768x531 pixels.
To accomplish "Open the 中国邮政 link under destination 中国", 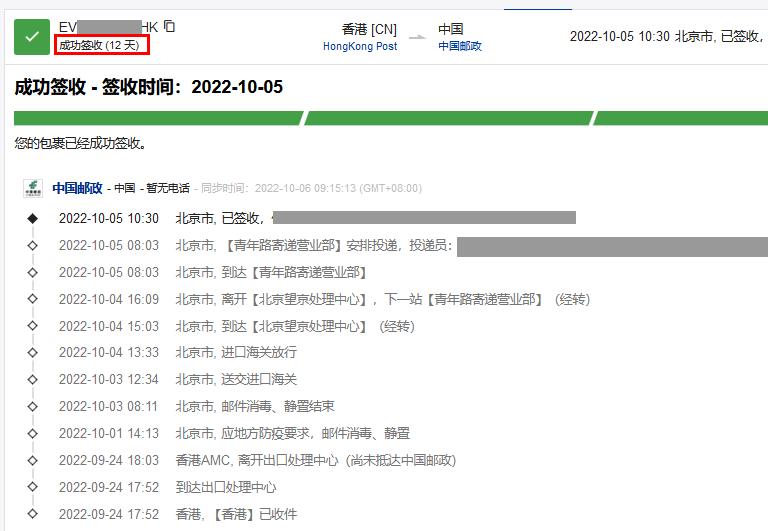I will tap(459, 46).
